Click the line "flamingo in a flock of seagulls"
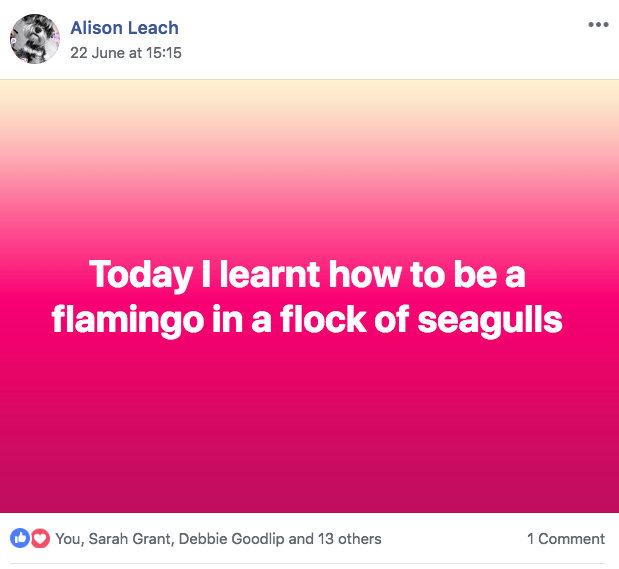Screen dimensions: 619x569 click(x=307, y=320)
